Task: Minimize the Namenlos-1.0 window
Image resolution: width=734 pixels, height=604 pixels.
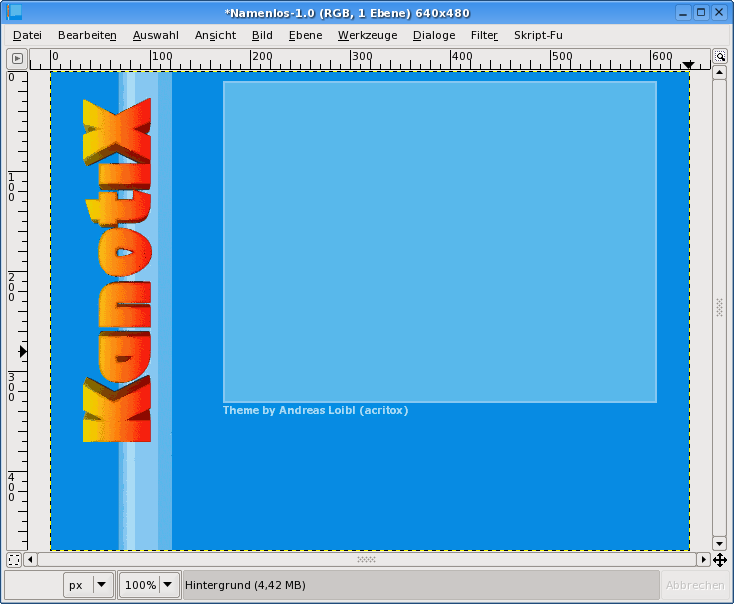Action: click(683, 13)
